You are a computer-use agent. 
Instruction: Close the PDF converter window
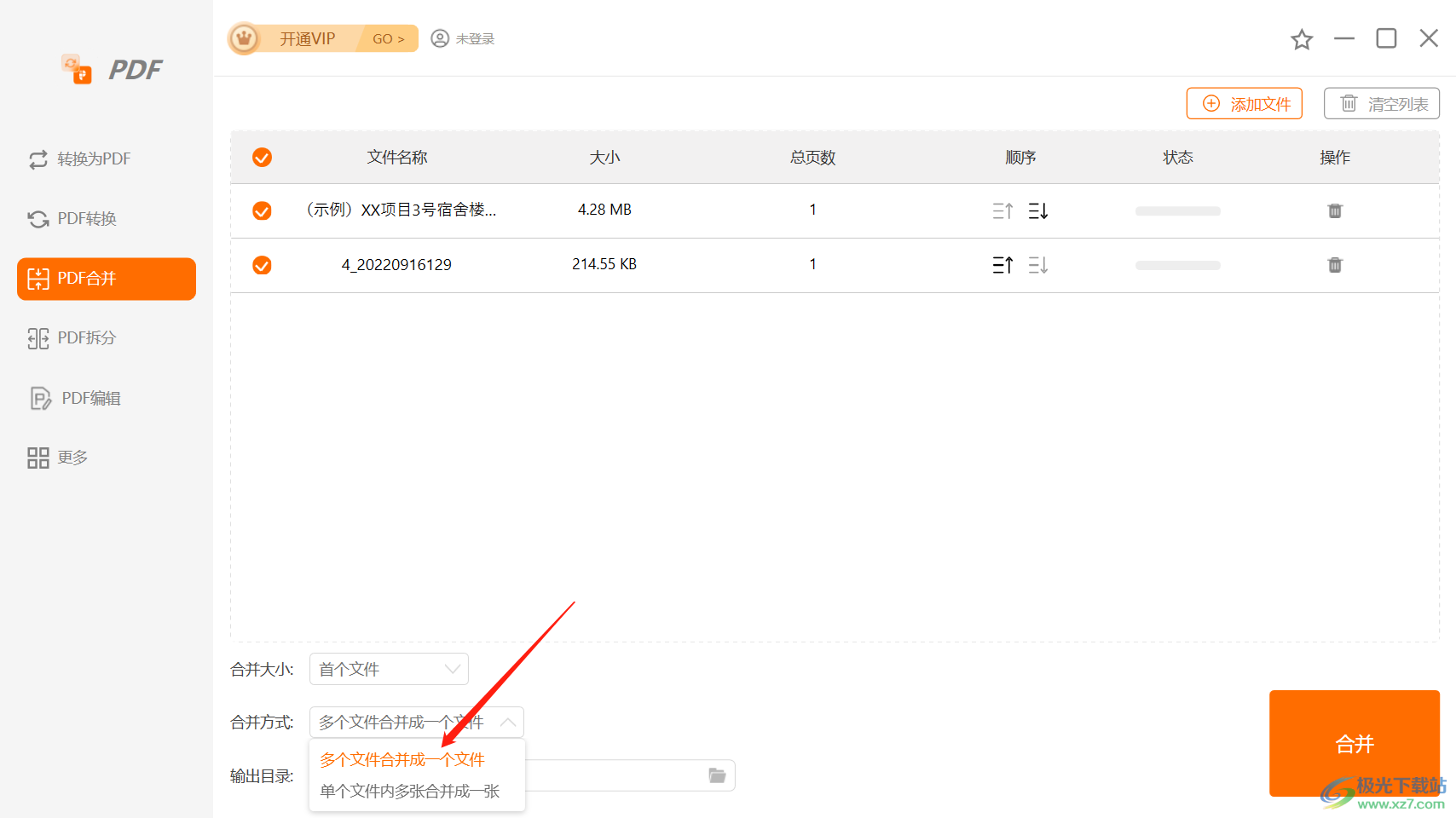tap(1429, 38)
